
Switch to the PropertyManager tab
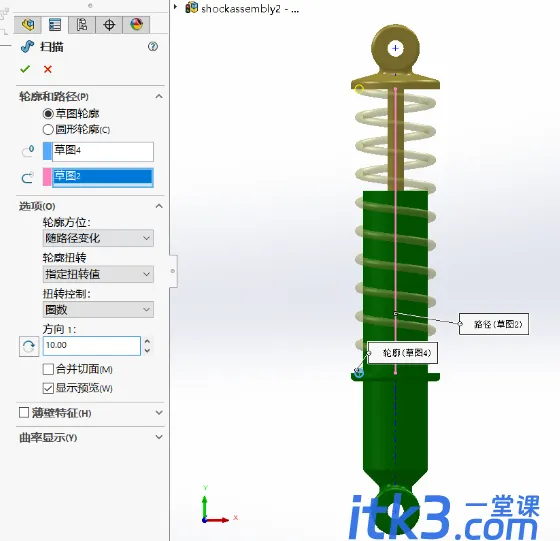(55, 25)
